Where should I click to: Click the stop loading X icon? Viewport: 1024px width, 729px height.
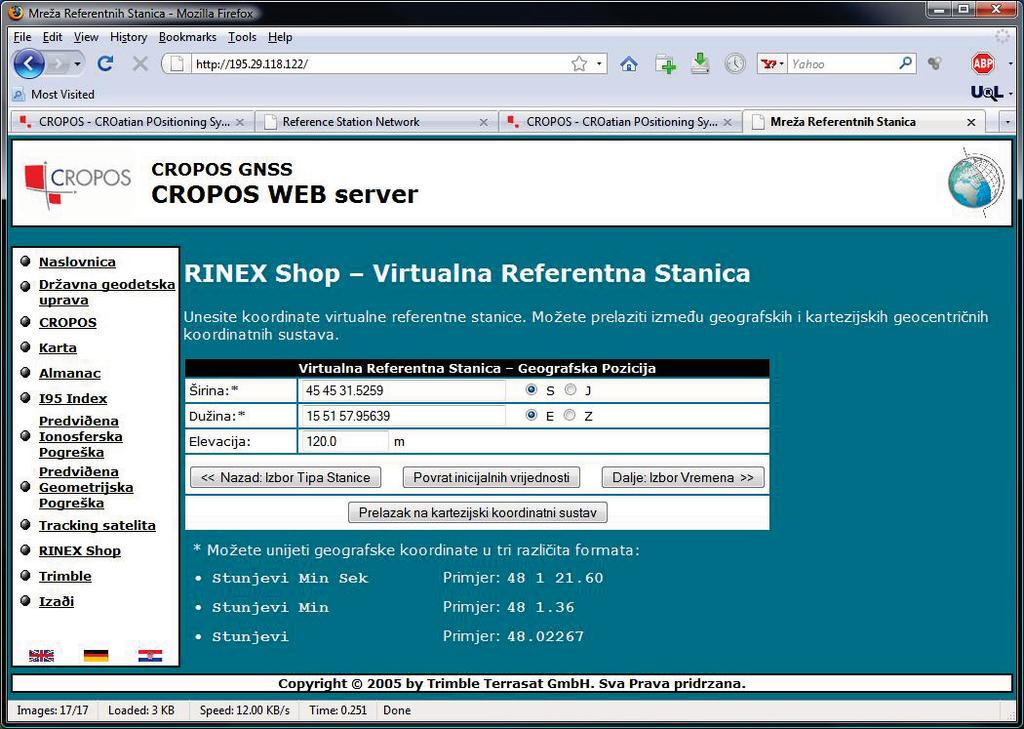(x=140, y=63)
